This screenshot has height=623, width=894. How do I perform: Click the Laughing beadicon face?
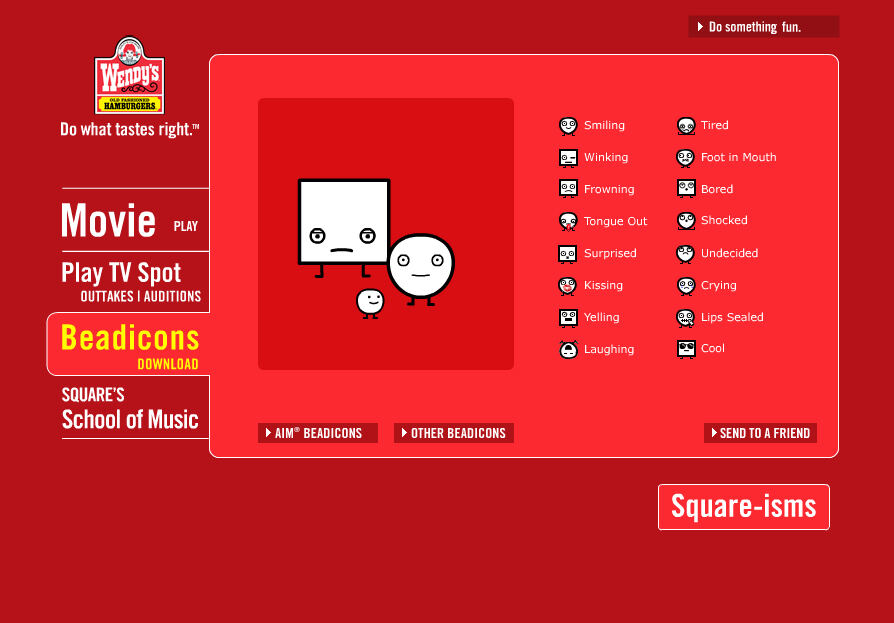tap(568, 349)
